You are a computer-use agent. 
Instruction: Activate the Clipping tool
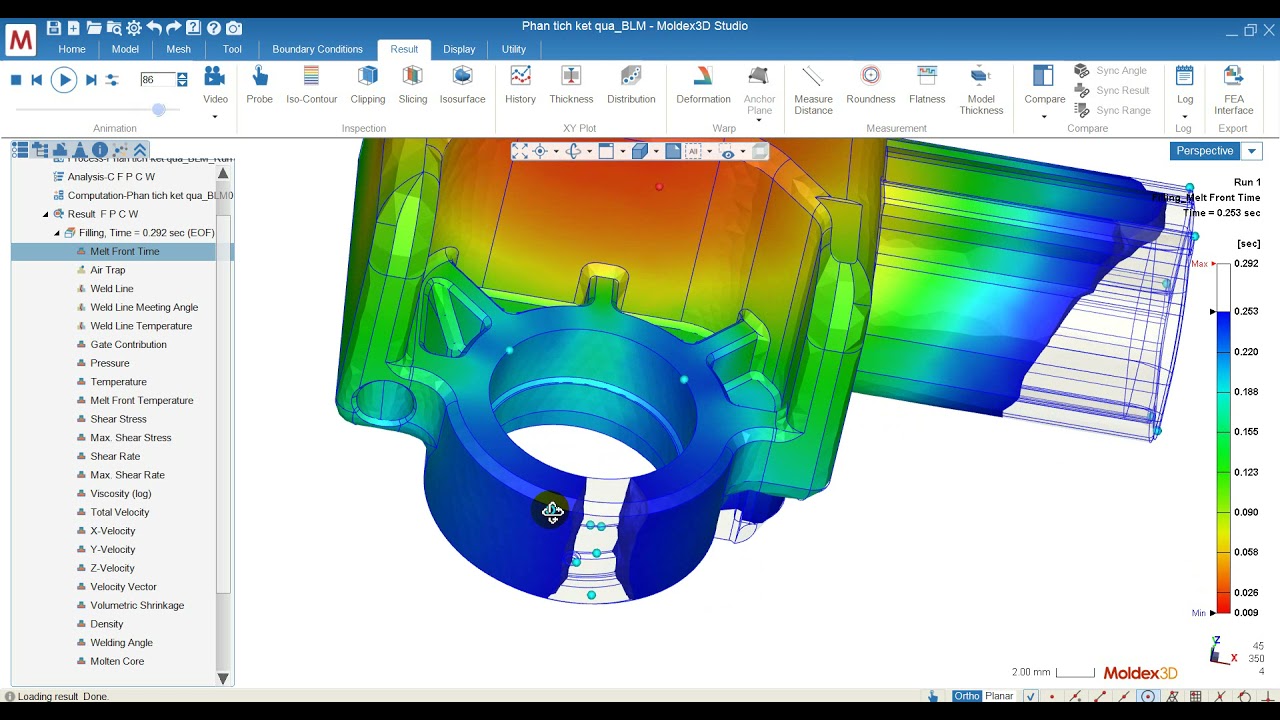(367, 85)
